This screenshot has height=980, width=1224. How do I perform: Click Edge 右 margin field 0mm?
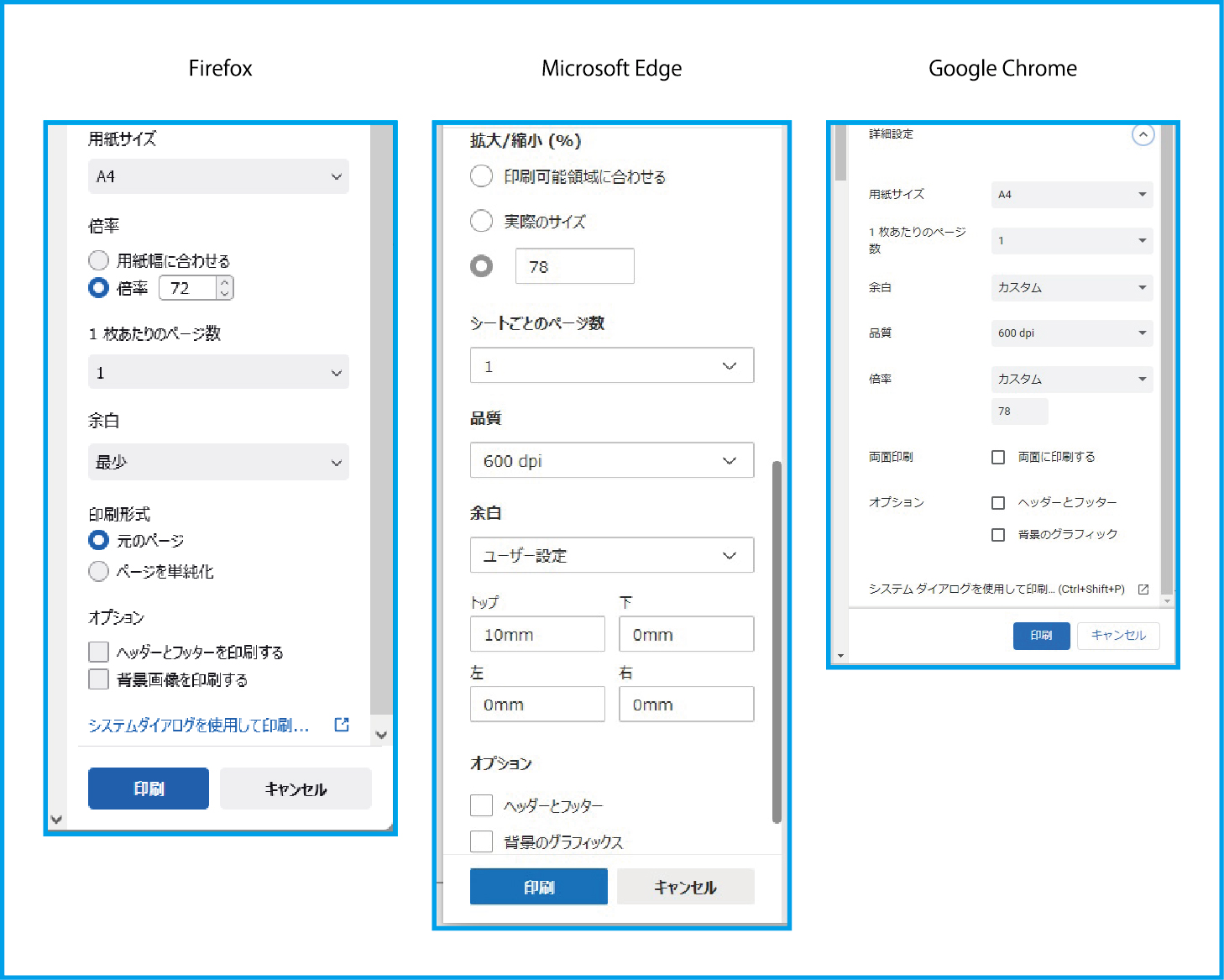pos(687,704)
